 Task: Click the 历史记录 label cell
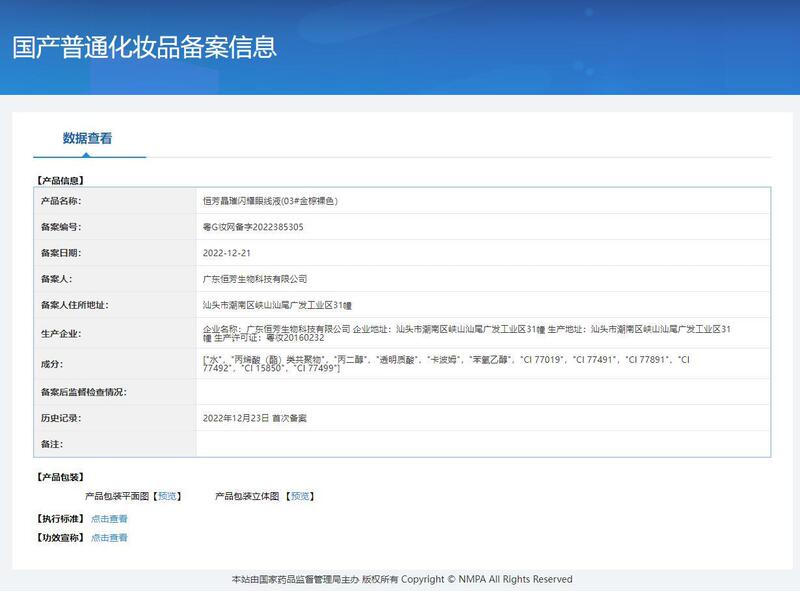pyautogui.click(x=115, y=418)
